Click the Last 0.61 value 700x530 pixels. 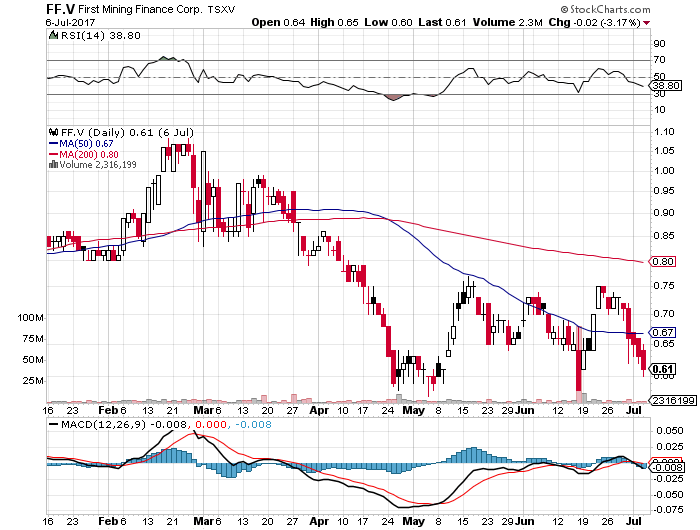442,22
